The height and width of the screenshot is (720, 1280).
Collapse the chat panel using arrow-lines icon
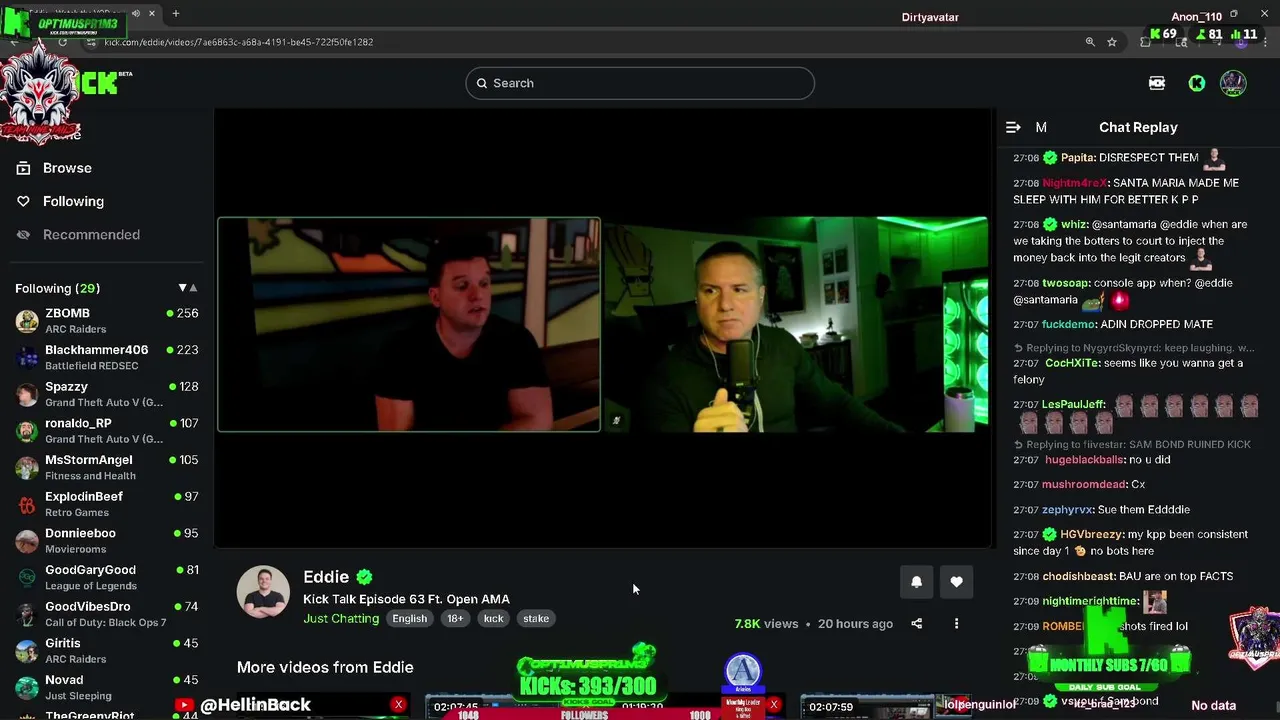coord(1013,127)
